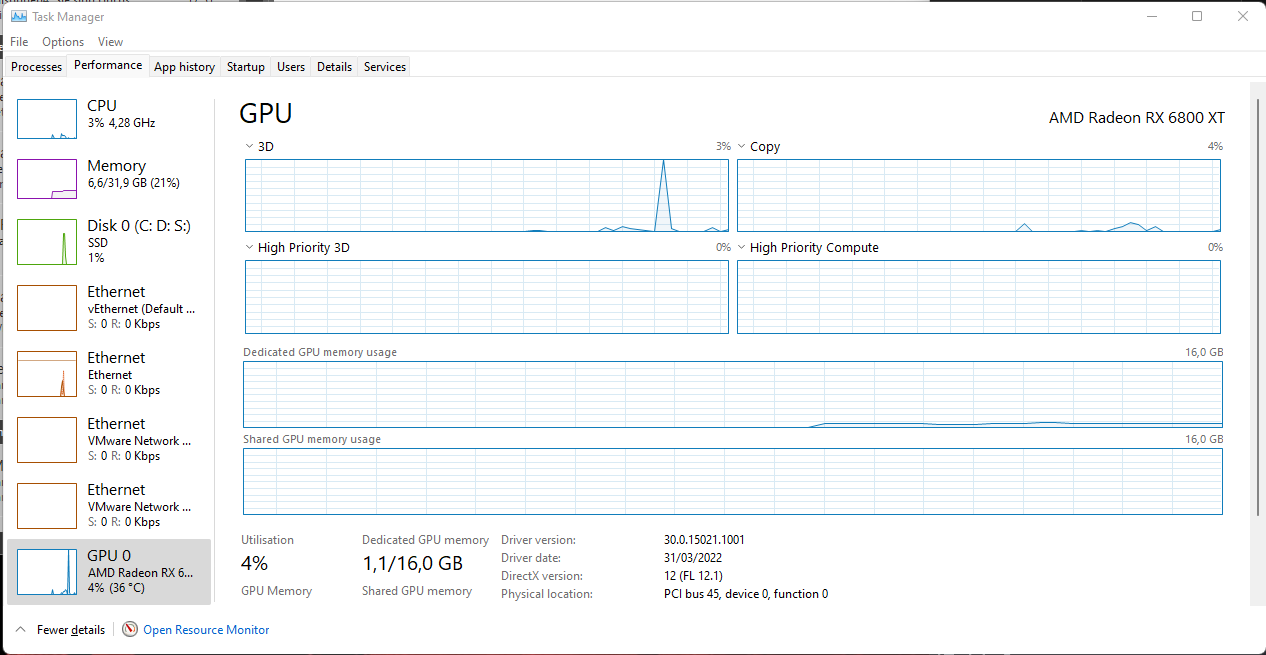Click Open Resource Monitor link
1266x655 pixels.
(x=206, y=630)
